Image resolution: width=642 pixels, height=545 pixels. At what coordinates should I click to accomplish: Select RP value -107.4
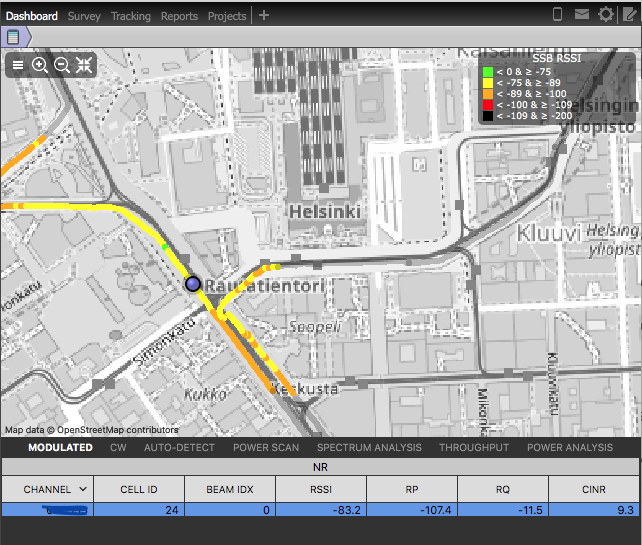[x=412, y=510]
